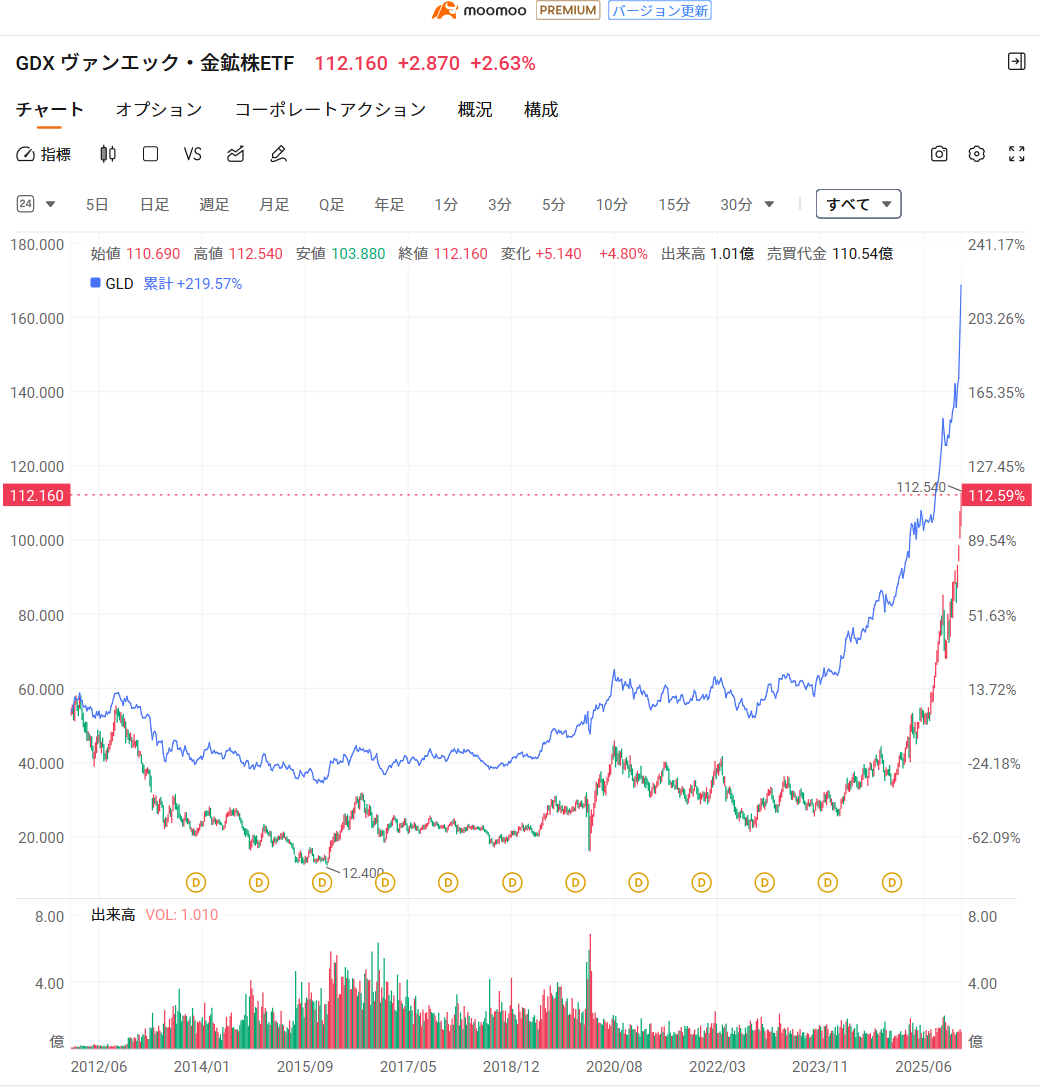Click the バージョン更新 button
This screenshot has height=1089, width=1040.
660,11
